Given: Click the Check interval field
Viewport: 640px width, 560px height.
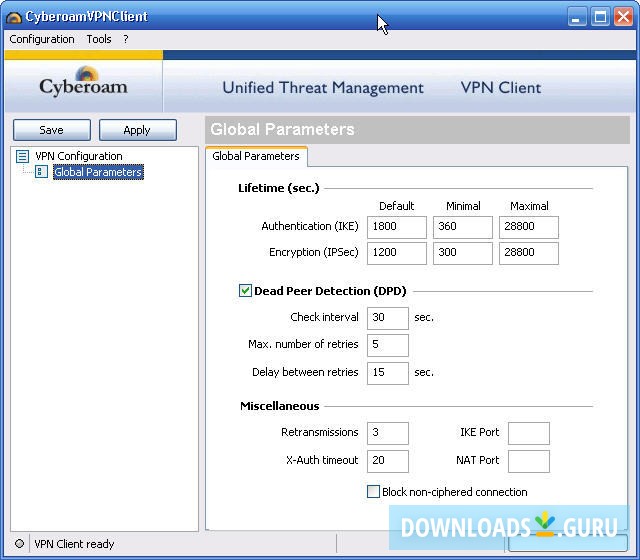Looking at the screenshot, I should tap(388, 318).
